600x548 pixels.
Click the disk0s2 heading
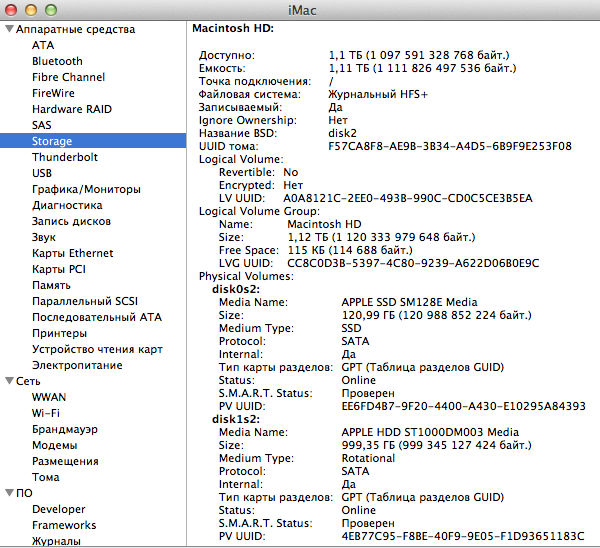236,289
